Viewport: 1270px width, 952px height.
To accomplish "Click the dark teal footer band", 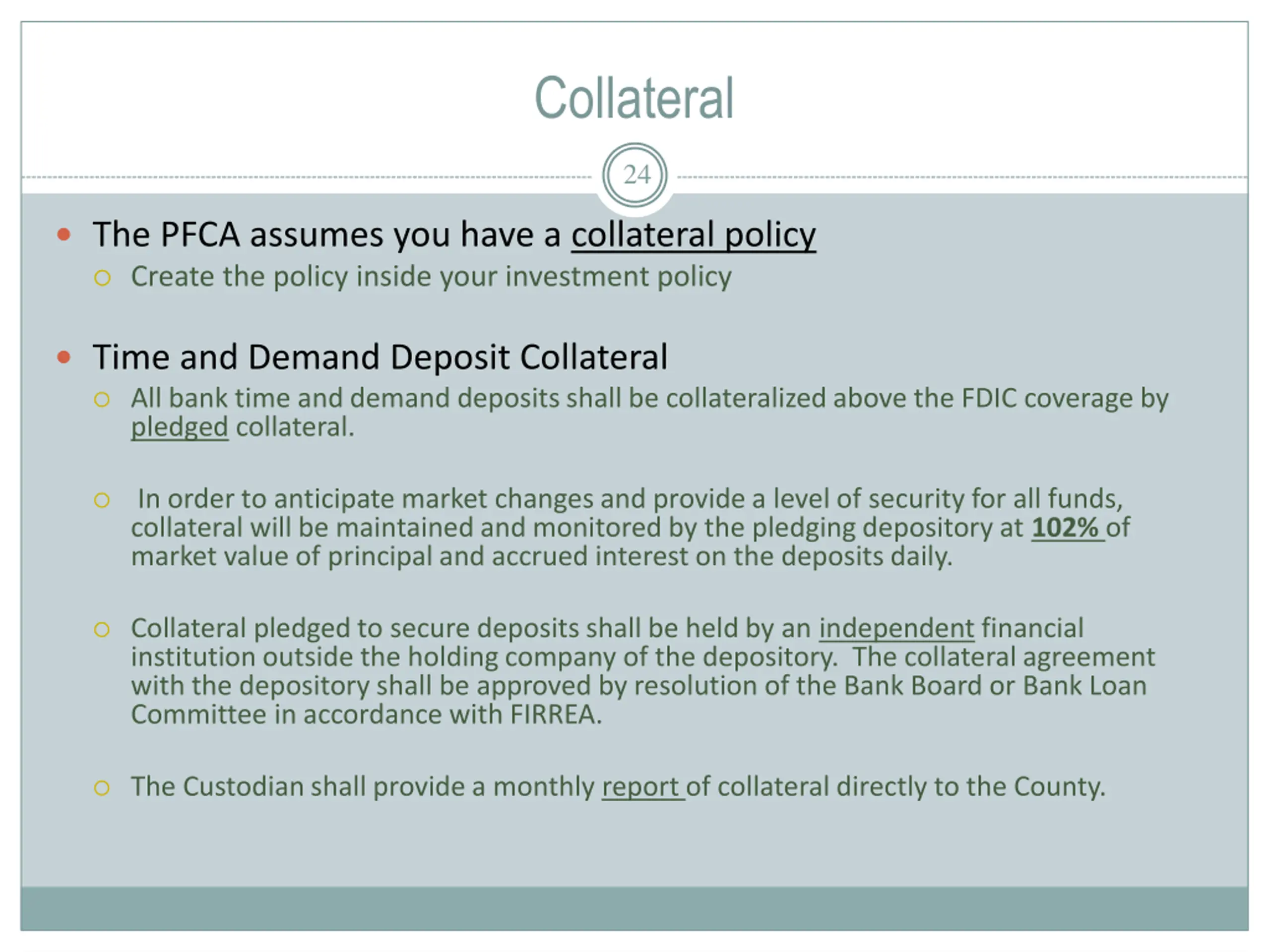I will [635, 908].
